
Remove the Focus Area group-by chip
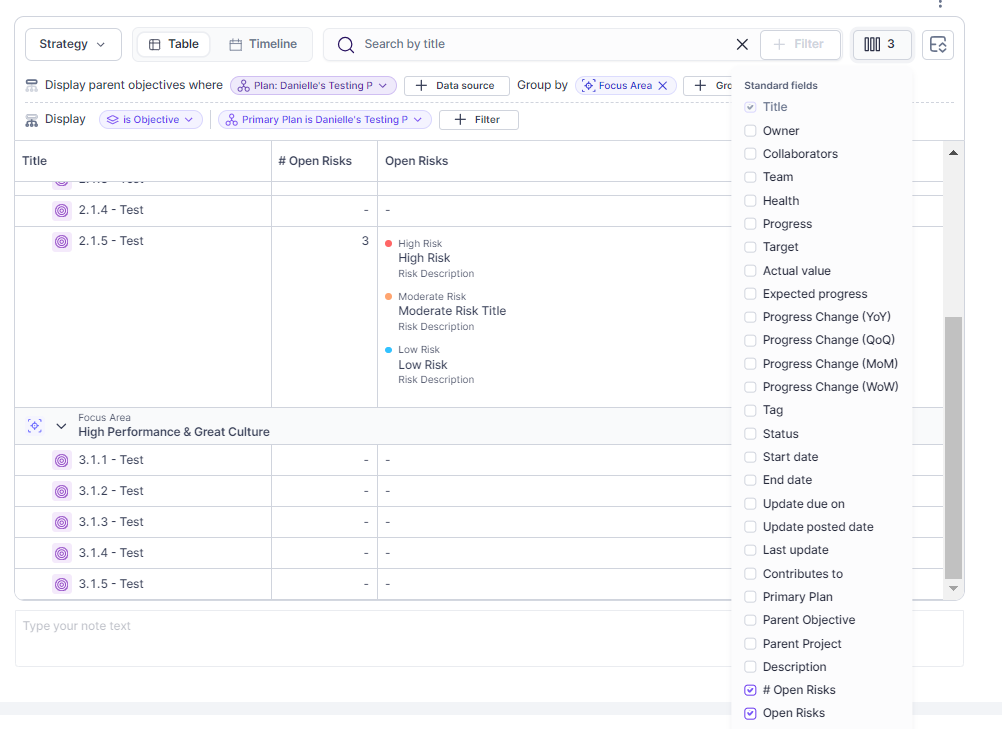(662, 86)
